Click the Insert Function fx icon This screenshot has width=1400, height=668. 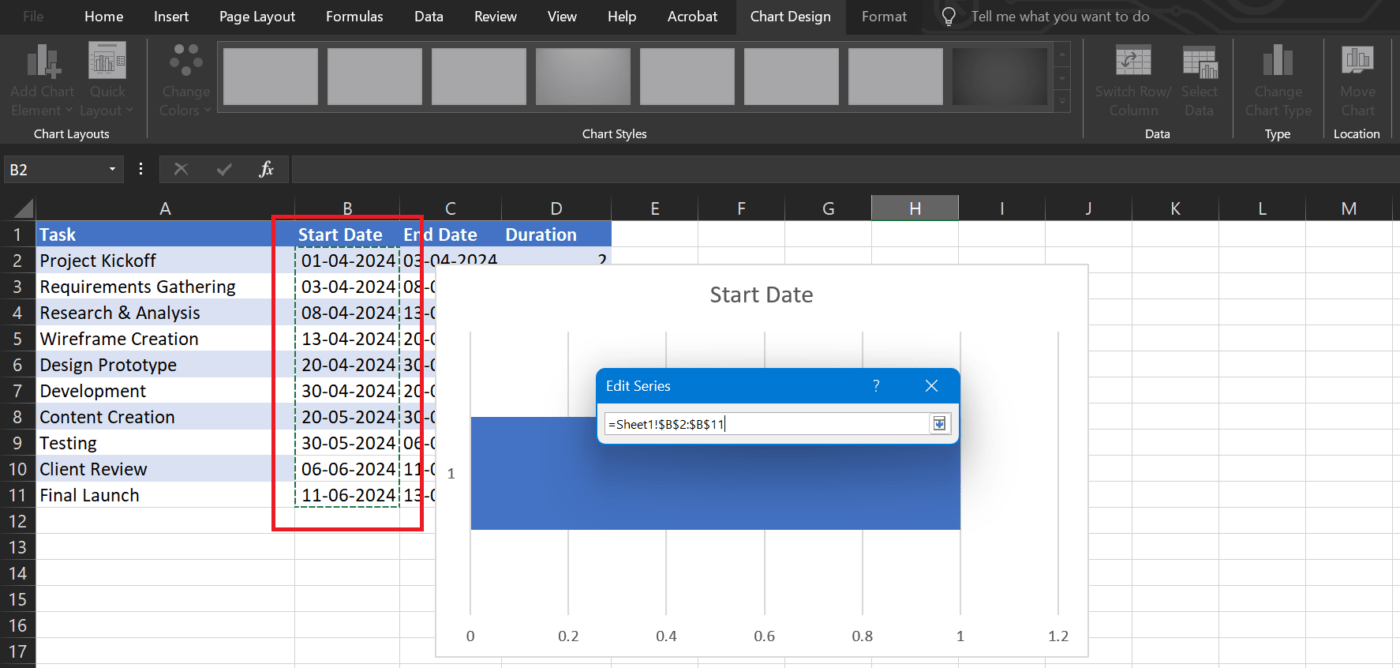pyautogui.click(x=266, y=169)
